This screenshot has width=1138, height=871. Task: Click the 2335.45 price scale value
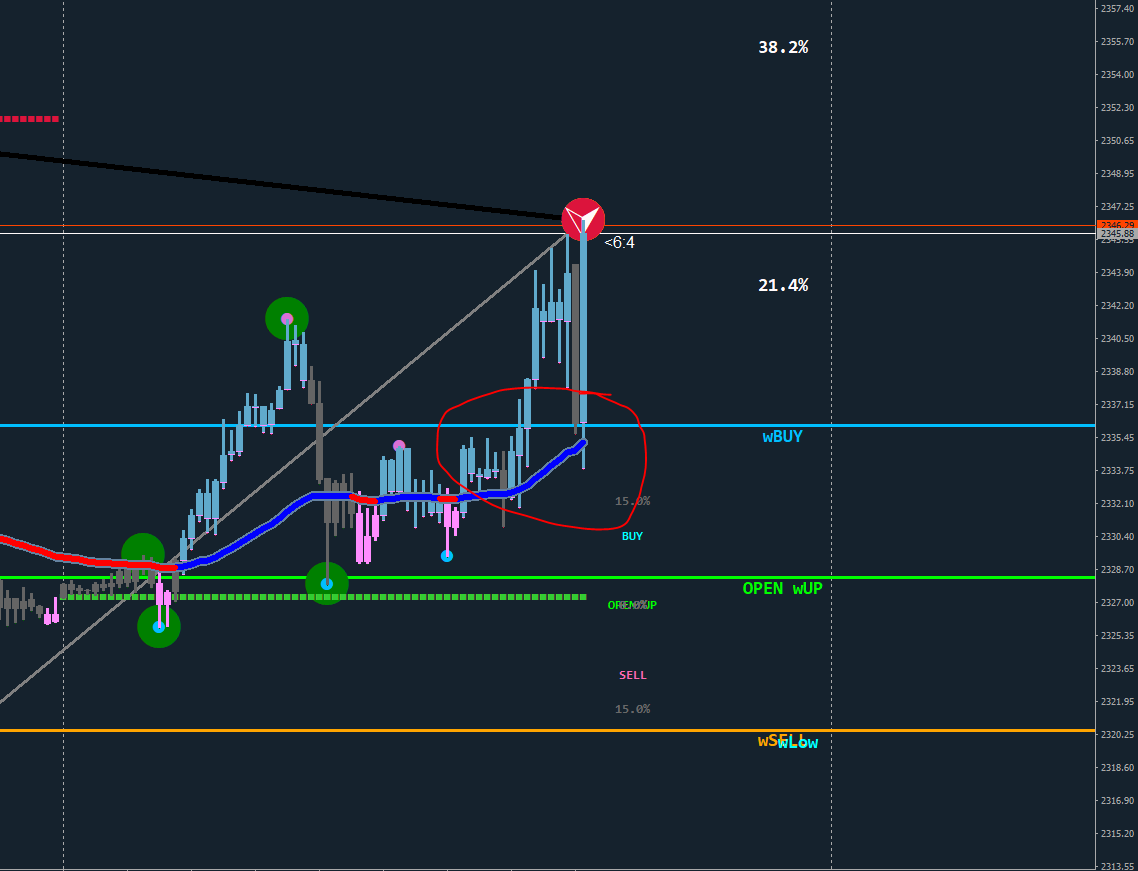(x=1117, y=437)
